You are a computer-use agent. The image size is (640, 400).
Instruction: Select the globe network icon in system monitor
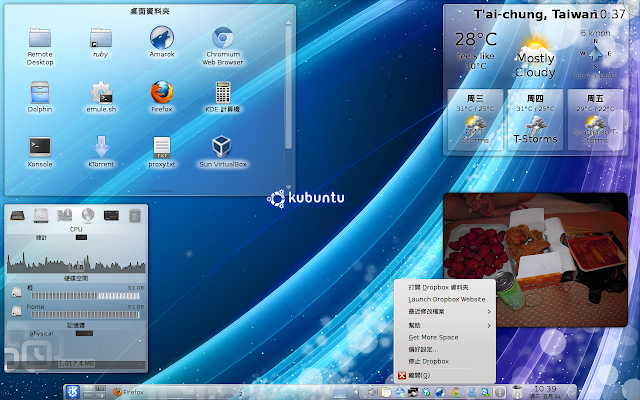click(x=88, y=215)
